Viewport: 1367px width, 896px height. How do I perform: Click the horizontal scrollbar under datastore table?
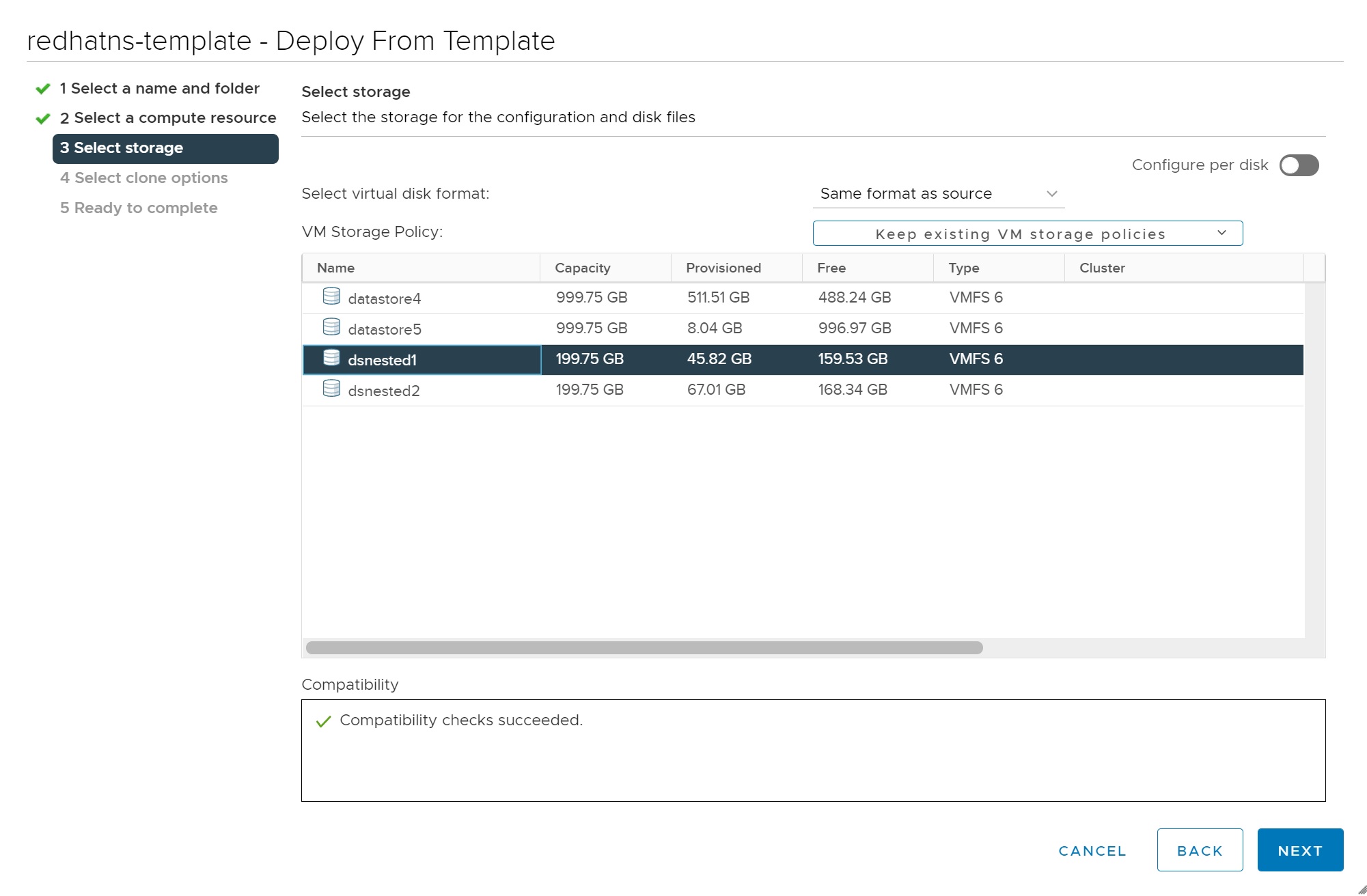coord(644,647)
